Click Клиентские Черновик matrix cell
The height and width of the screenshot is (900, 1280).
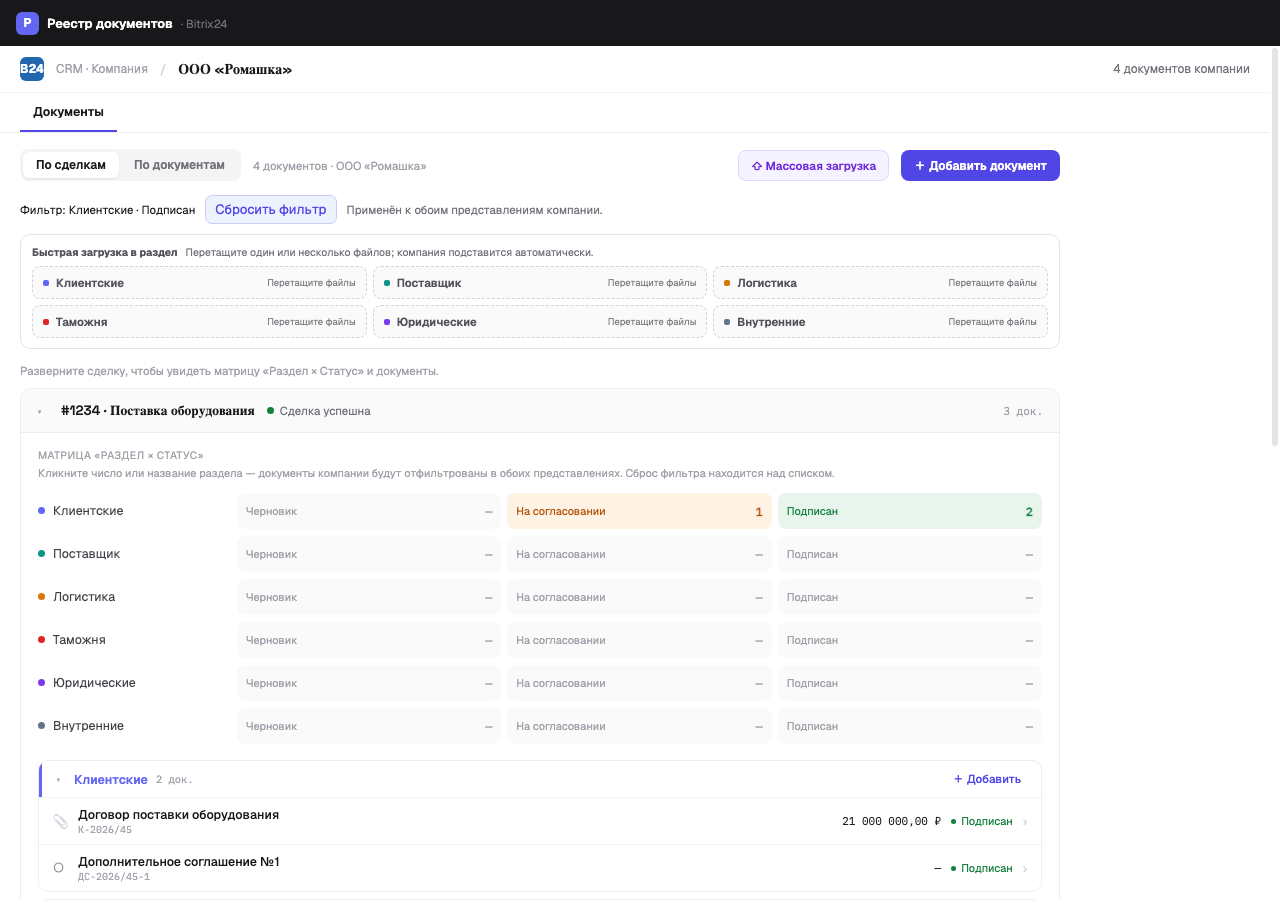[x=369, y=511]
